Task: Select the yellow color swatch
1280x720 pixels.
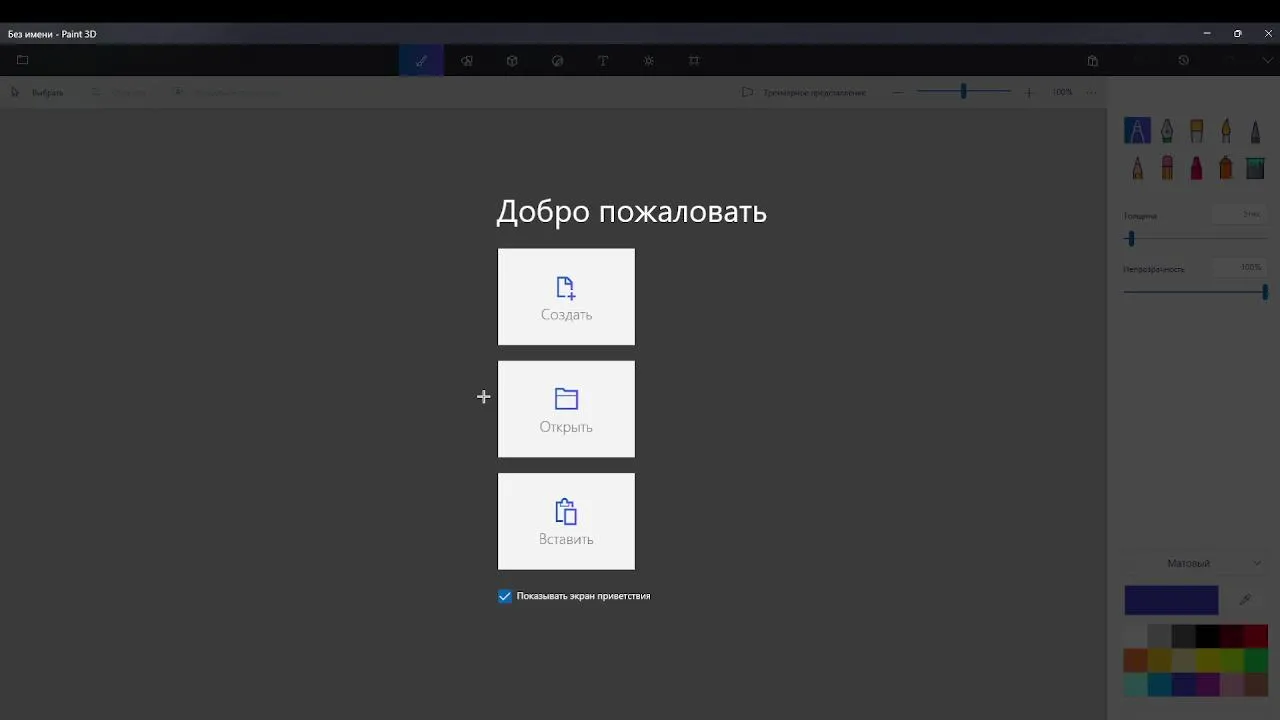Action: coord(1208,660)
